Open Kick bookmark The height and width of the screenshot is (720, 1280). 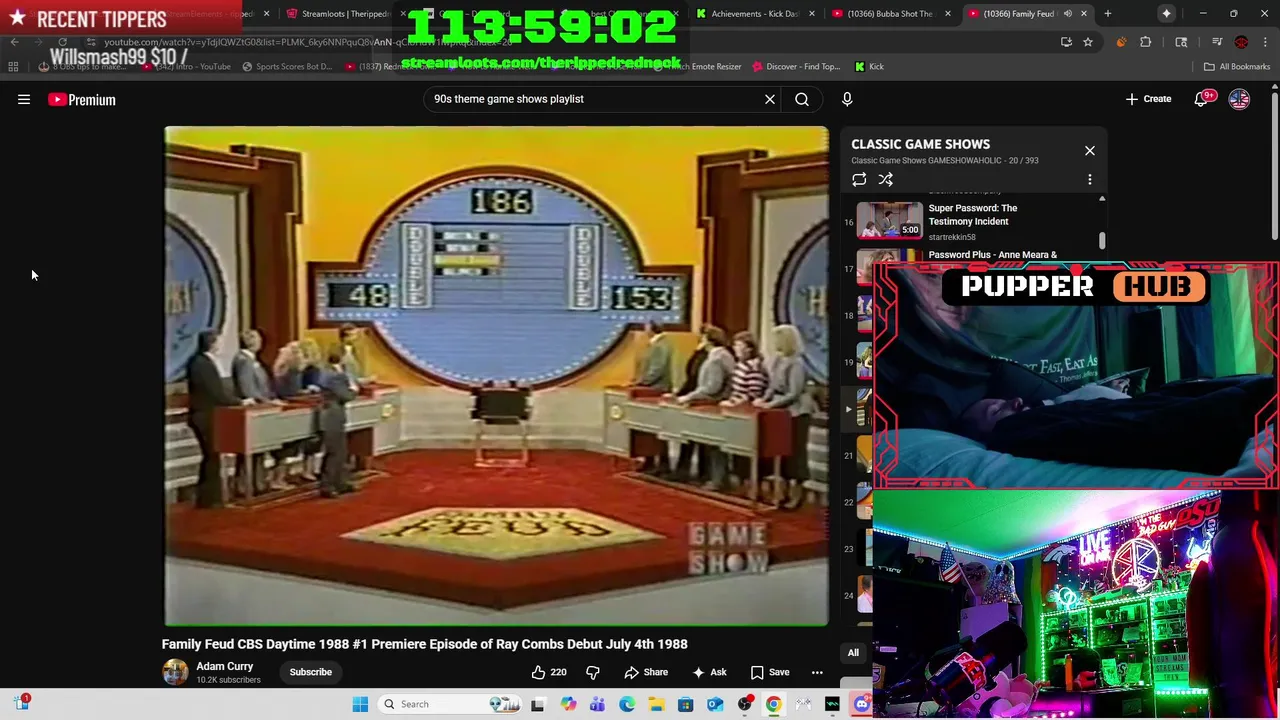[x=869, y=67]
